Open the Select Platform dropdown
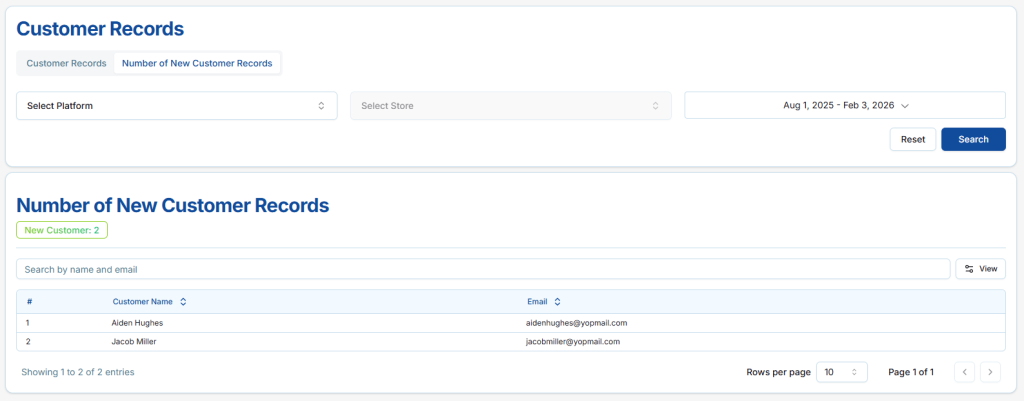1024x401 pixels. 176,105
